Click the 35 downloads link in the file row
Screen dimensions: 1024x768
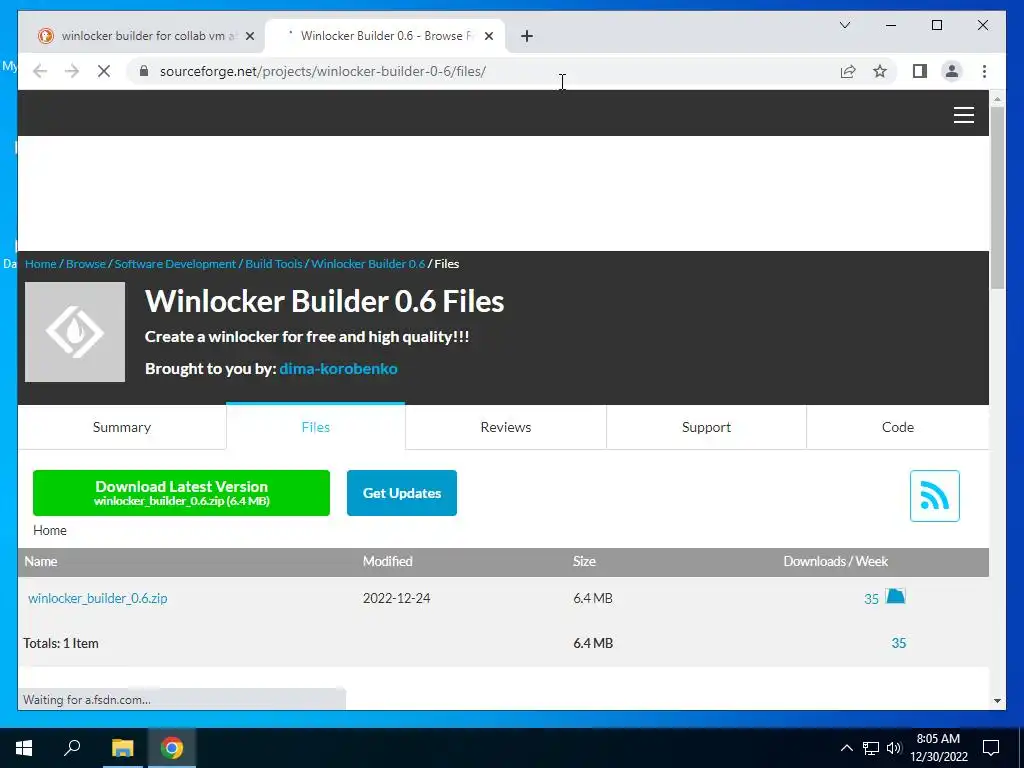(x=871, y=599)
